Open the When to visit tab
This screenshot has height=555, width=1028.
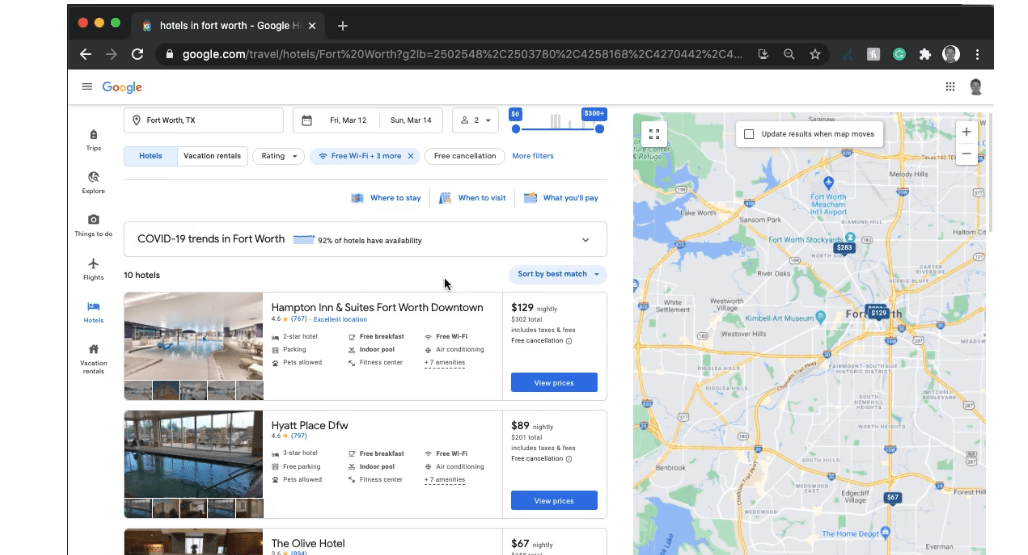473,198
